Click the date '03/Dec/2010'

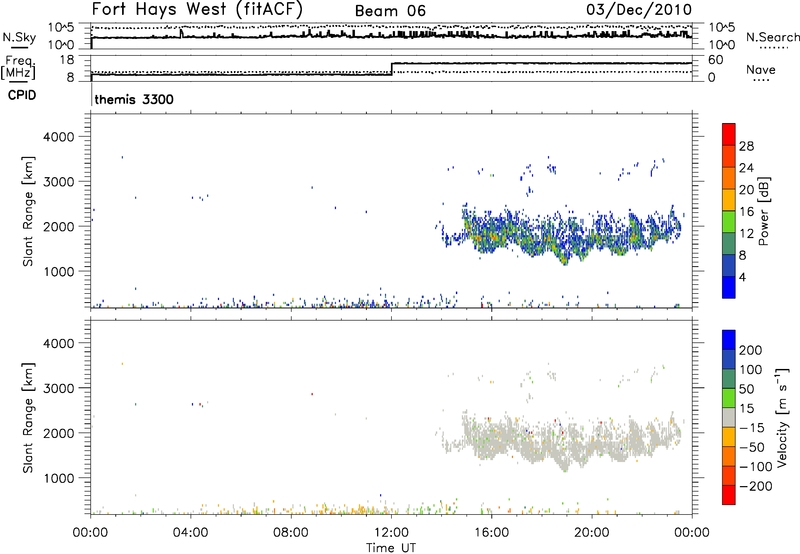[639, 9]
